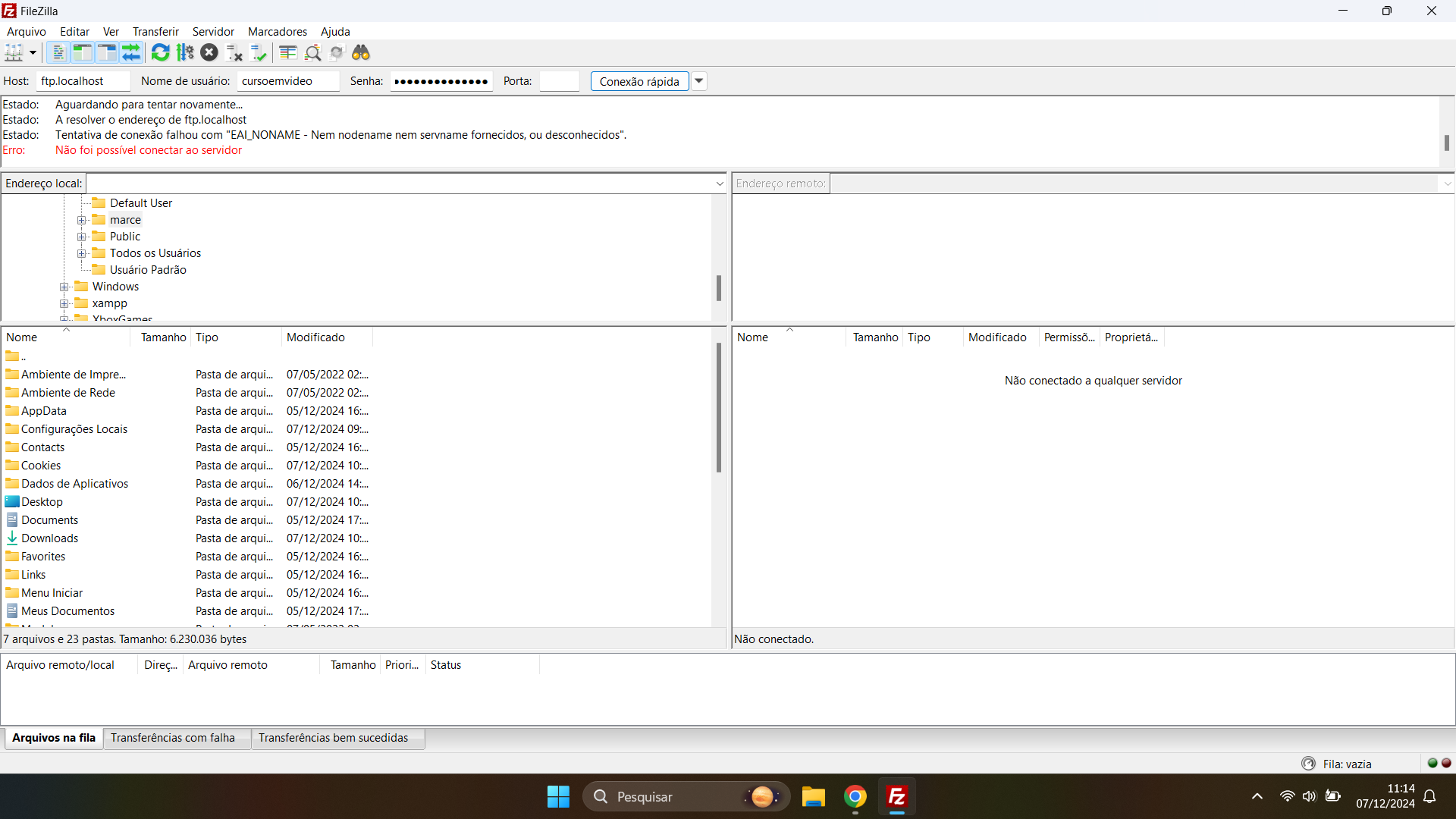Toggle processing of the transfer queue
This screenshot has width=1456, height=819.
pyautogui.click(x=185, y=53)
